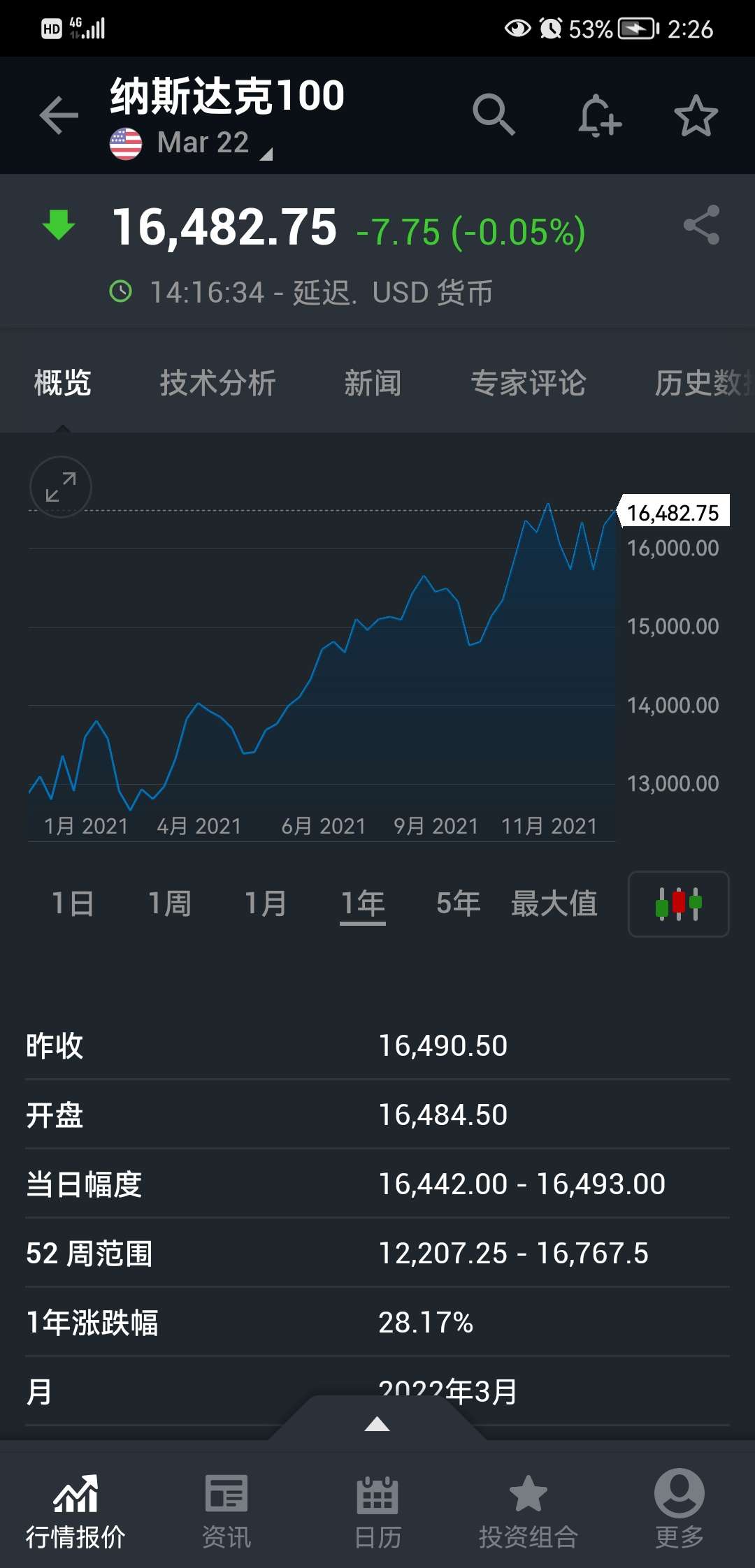The image size is (755, 1568).
Task: Set chart range to 1年
Action: pos(363,904)
